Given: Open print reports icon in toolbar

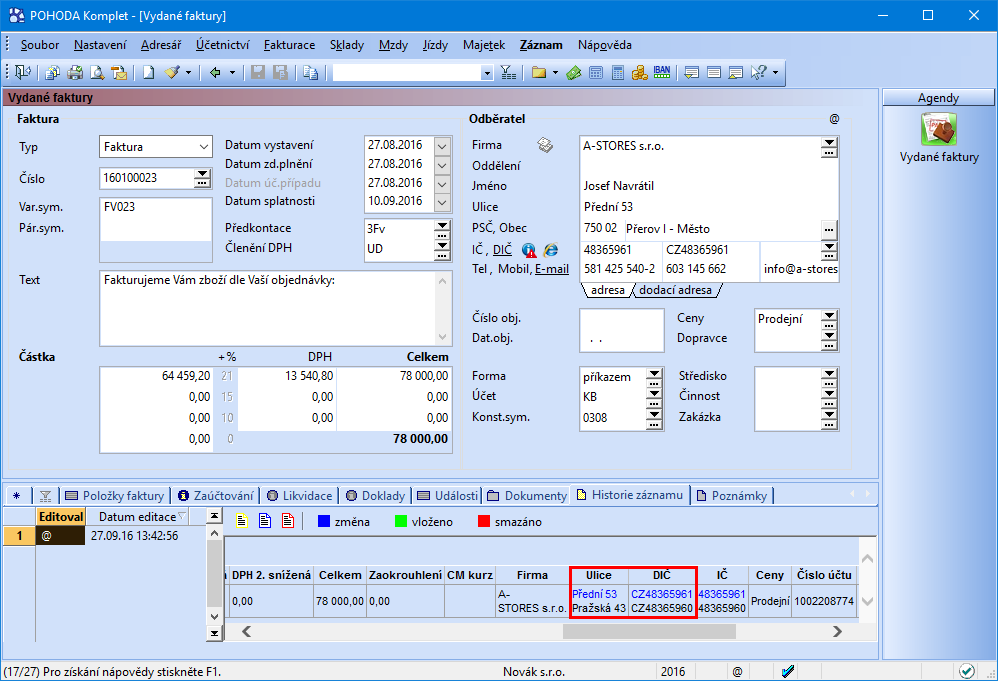Looking at the screenshot, I should [53, 73].
